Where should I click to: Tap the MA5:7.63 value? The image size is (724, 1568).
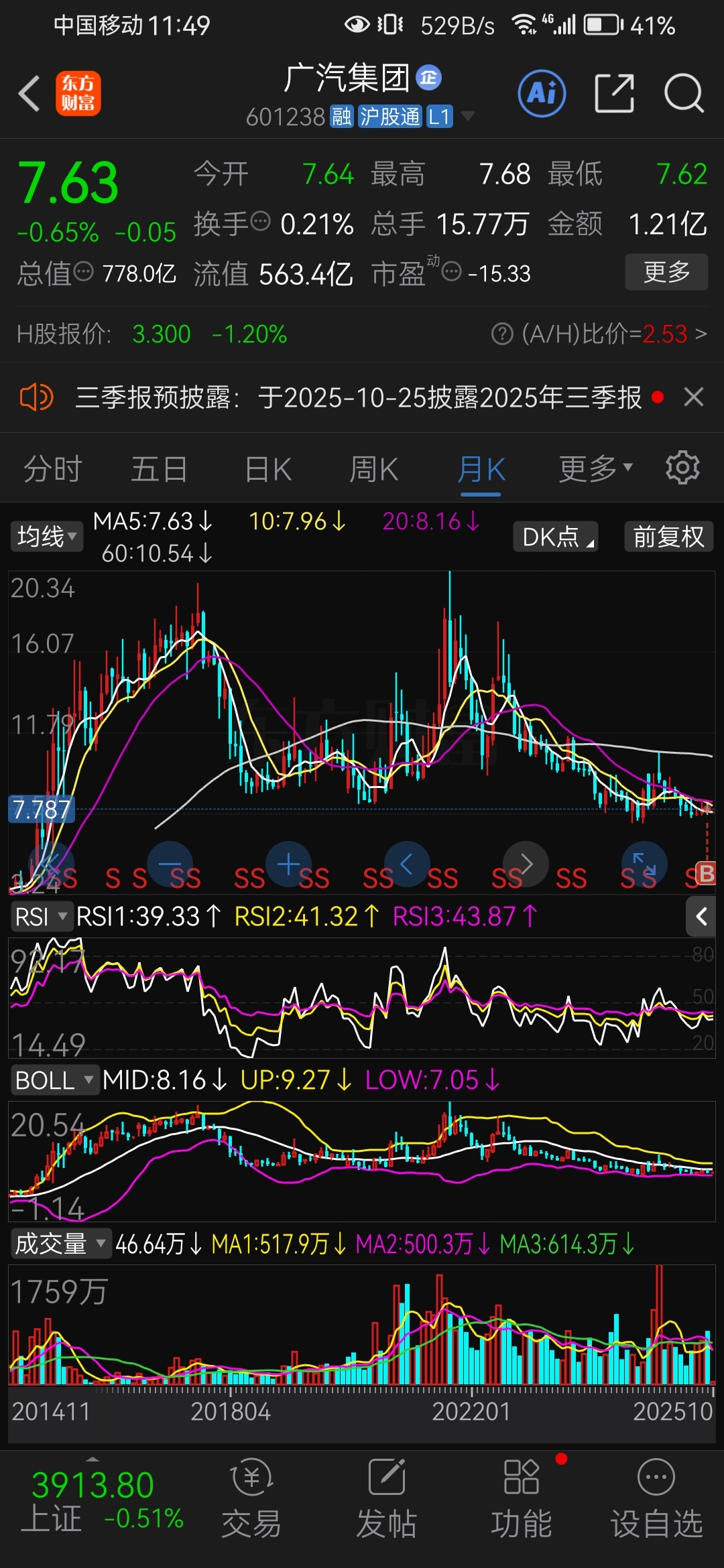[x=152, y=521]
